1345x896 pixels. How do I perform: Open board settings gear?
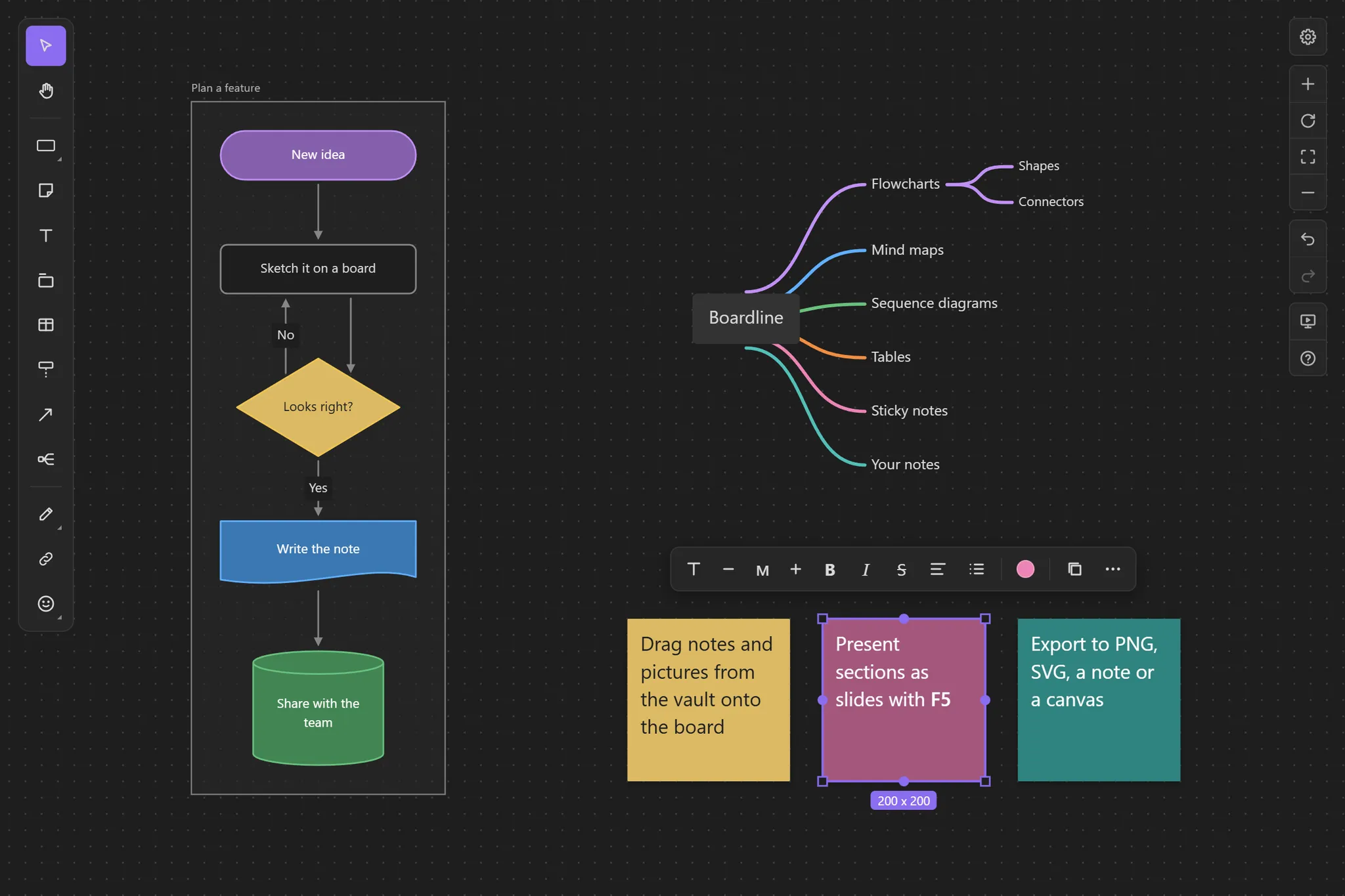(1308, 37)
